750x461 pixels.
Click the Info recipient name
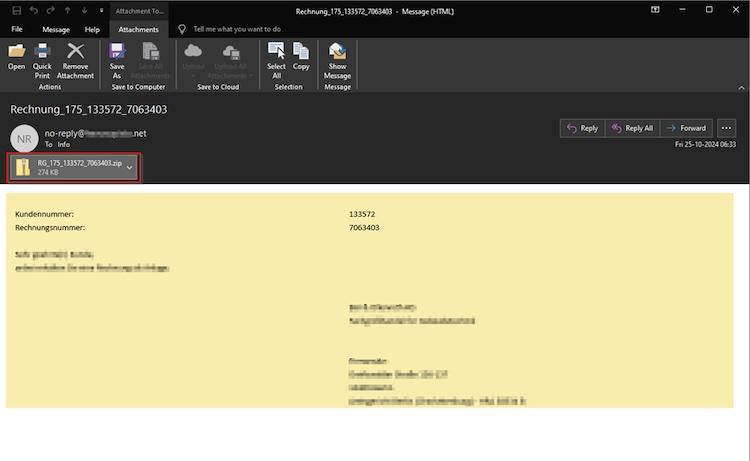tap(64, 144)
